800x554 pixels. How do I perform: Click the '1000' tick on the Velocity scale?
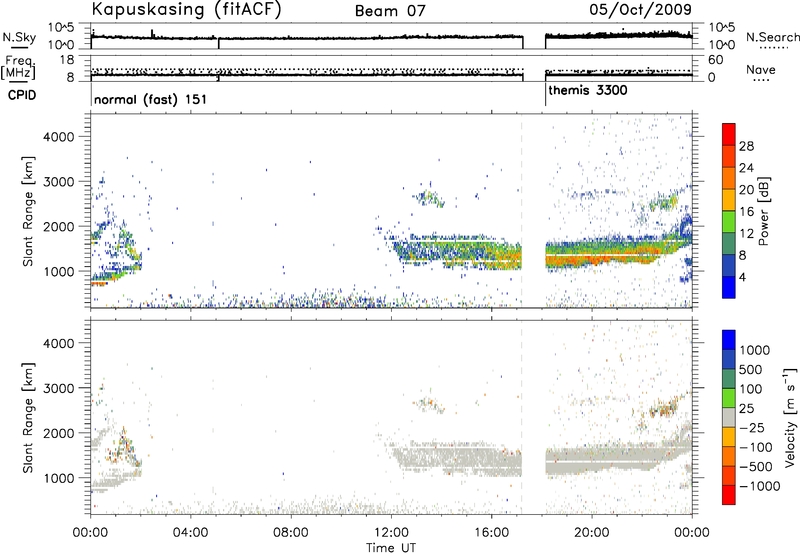pyautogui.click(x=755, y=350)
